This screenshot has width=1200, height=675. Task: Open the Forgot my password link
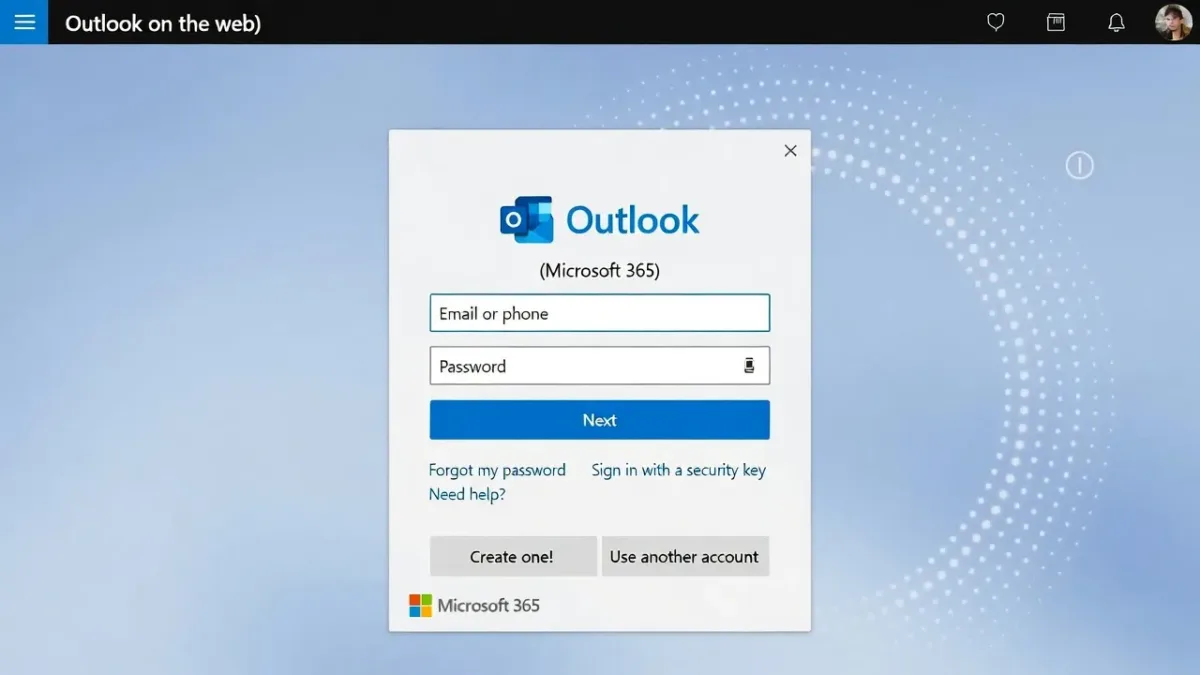coord(497,470)
